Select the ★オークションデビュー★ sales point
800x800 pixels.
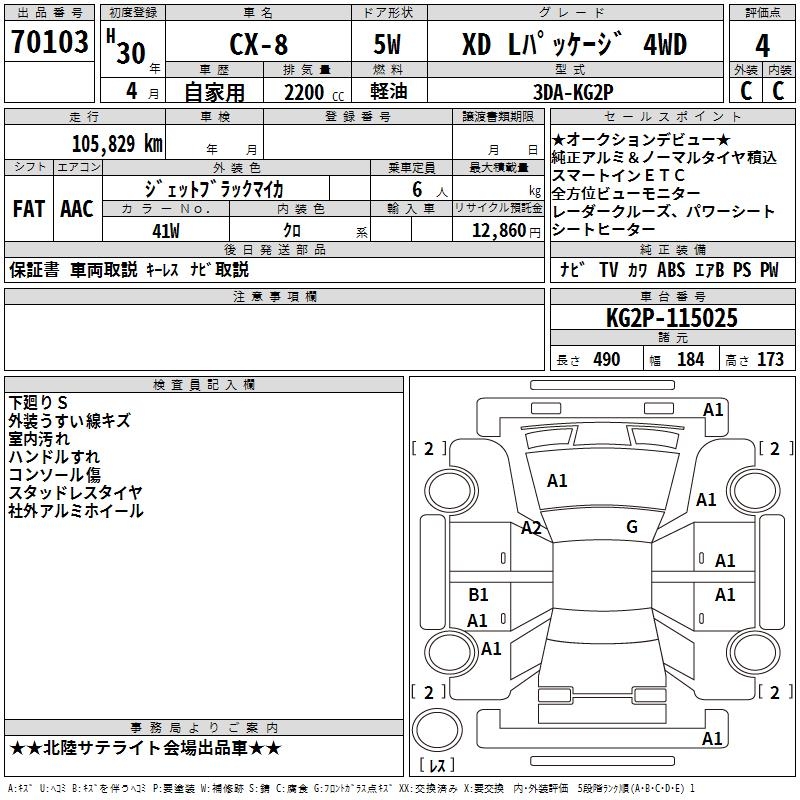pyautogui.click(x=641, y=139)
